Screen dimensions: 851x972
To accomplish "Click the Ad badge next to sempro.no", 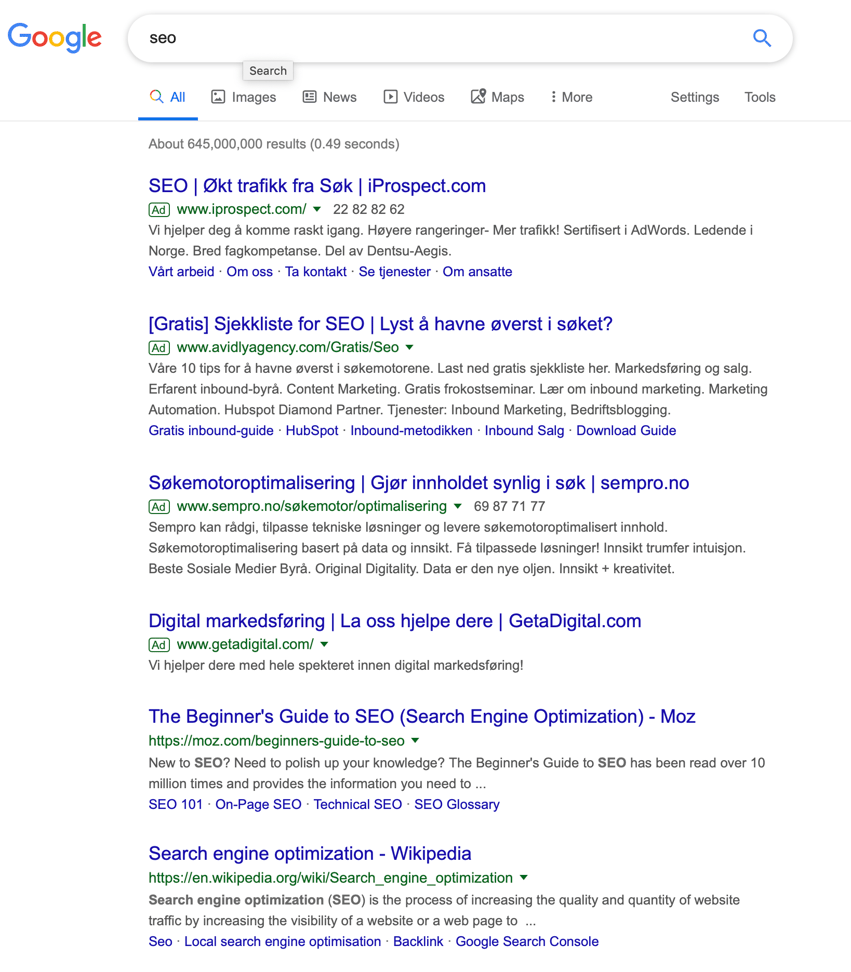I will pos(159,506).
